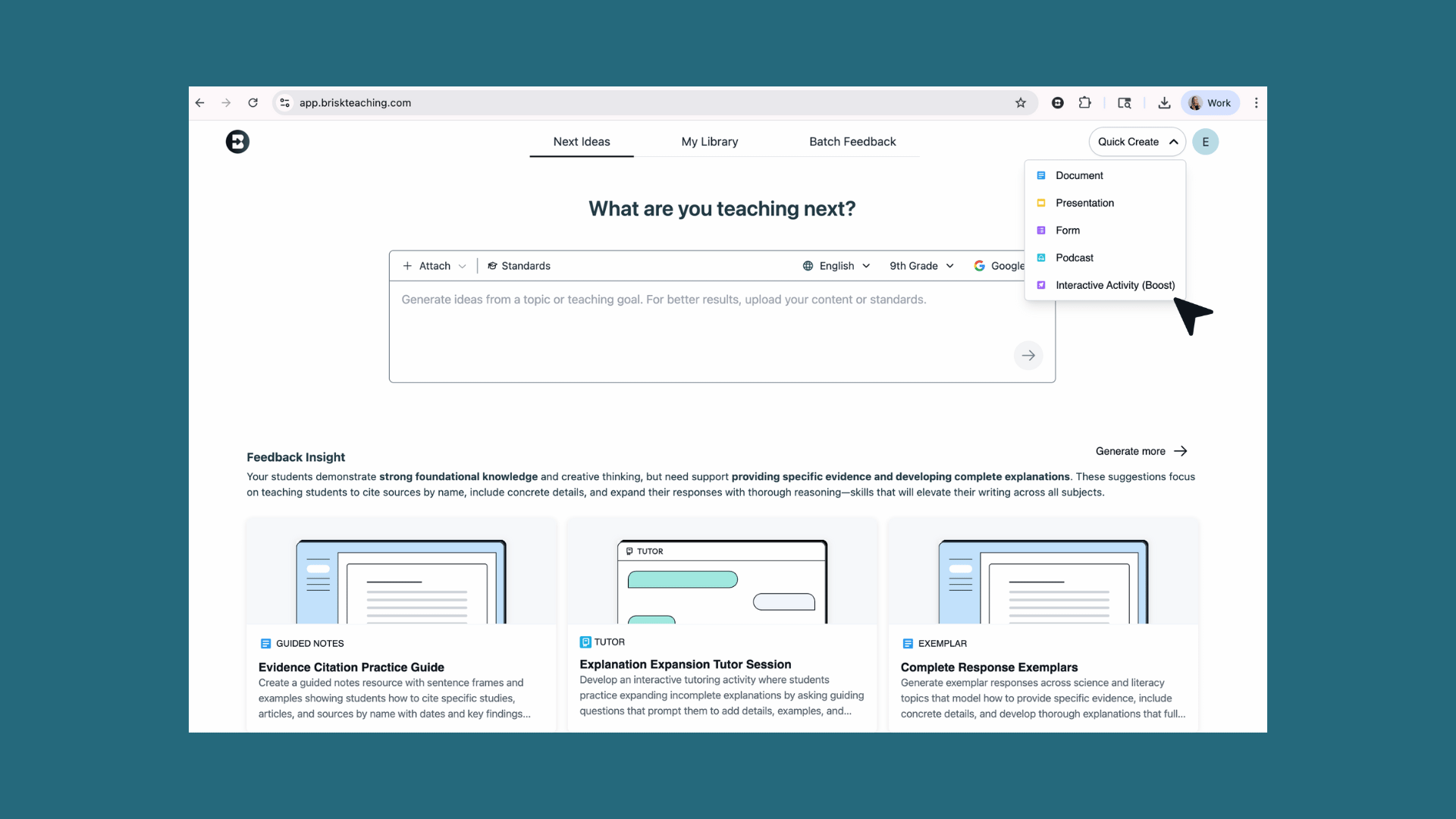Change the 9th Grade level dropdown

click(921, 266)
